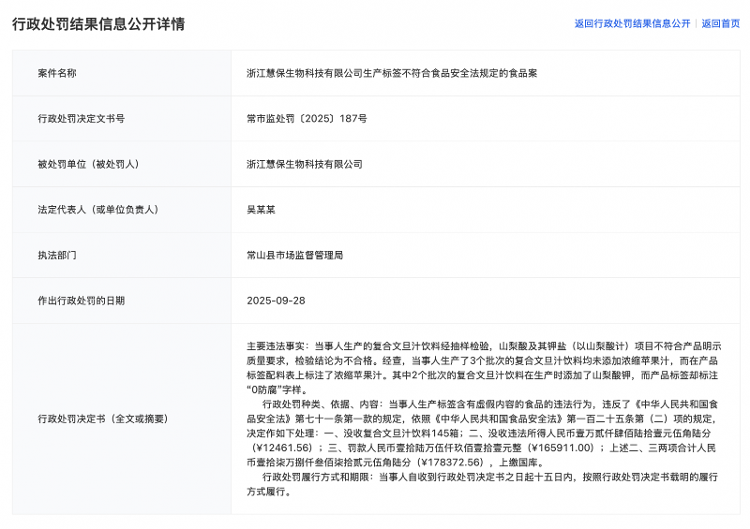Screen dimensions: 750x529
Task: Click the paragraph starting 行政处罚种类、依据、内容
Action: [483, 433]
